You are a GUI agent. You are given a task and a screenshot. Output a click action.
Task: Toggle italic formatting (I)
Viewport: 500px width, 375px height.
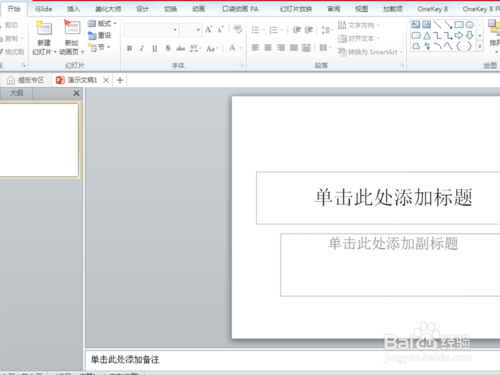coord(142,48)
